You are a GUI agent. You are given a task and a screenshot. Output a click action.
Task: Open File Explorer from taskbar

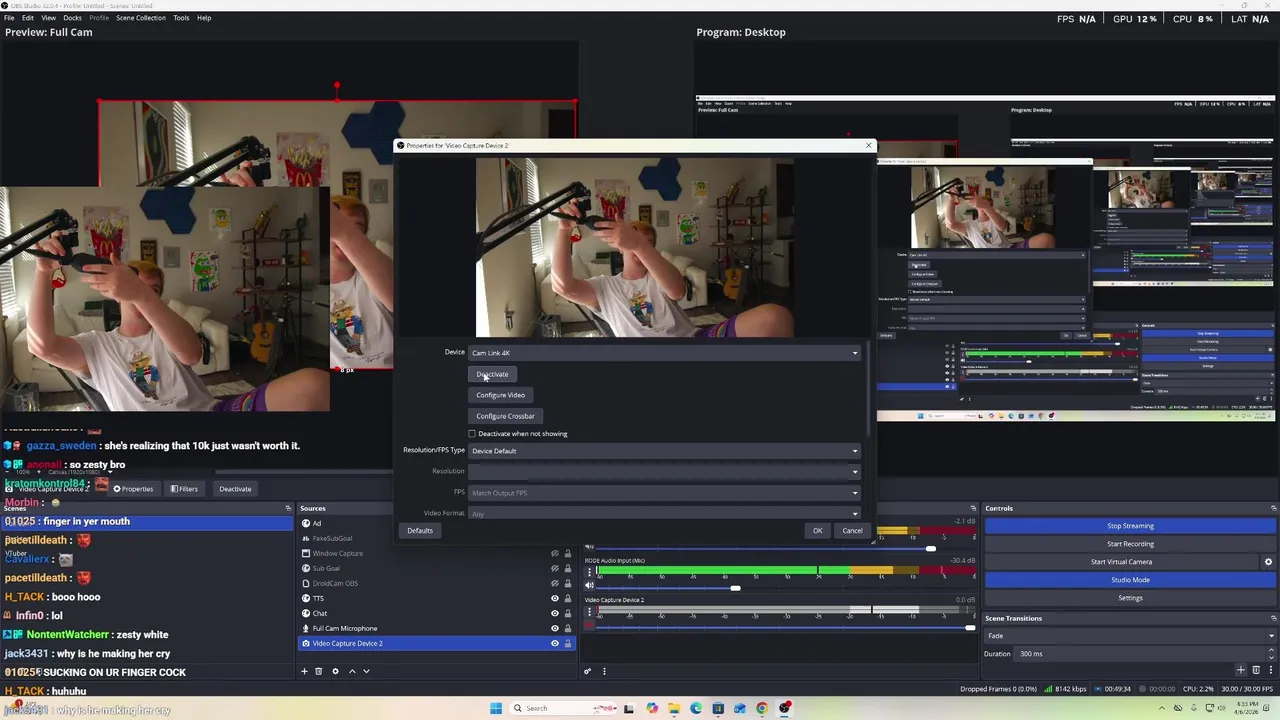[x=674, y=708]
